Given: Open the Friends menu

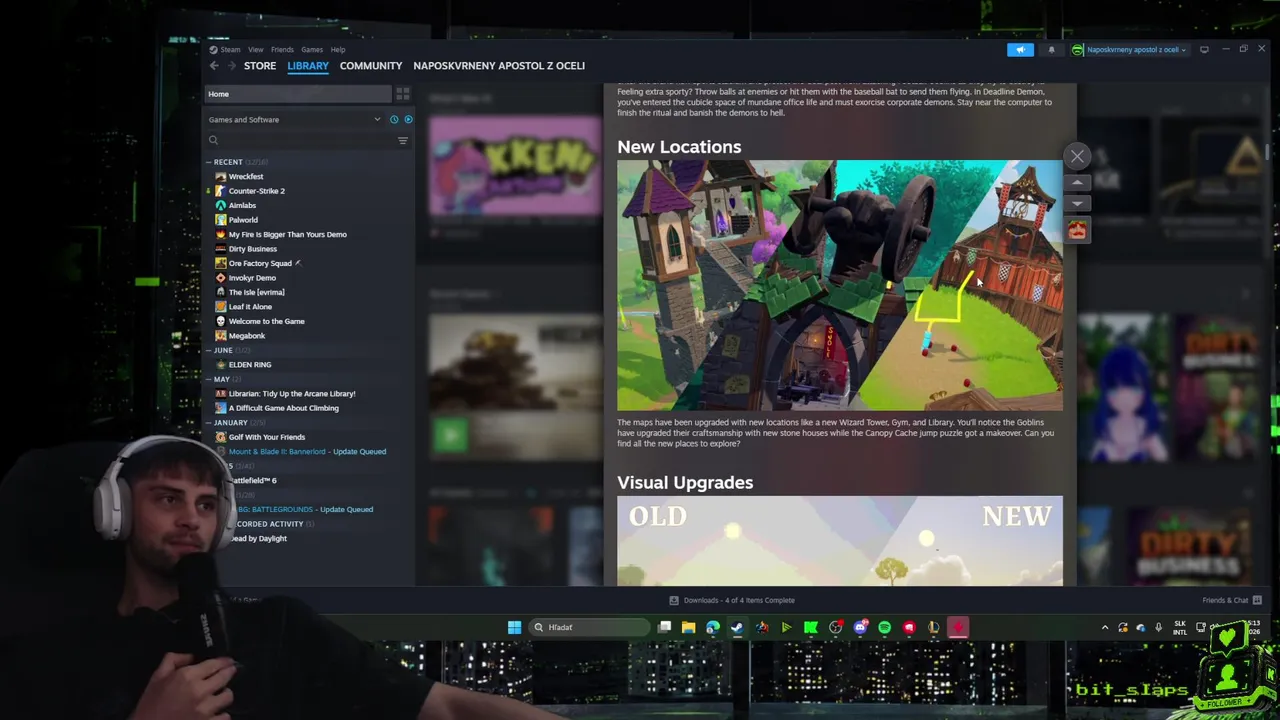Looking at the screenshot, I should 282,50.
